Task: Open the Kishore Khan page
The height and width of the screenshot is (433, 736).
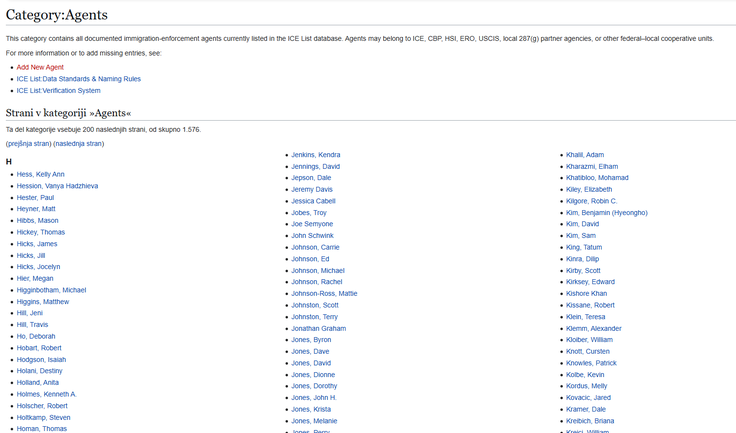Action: (587, 293)
